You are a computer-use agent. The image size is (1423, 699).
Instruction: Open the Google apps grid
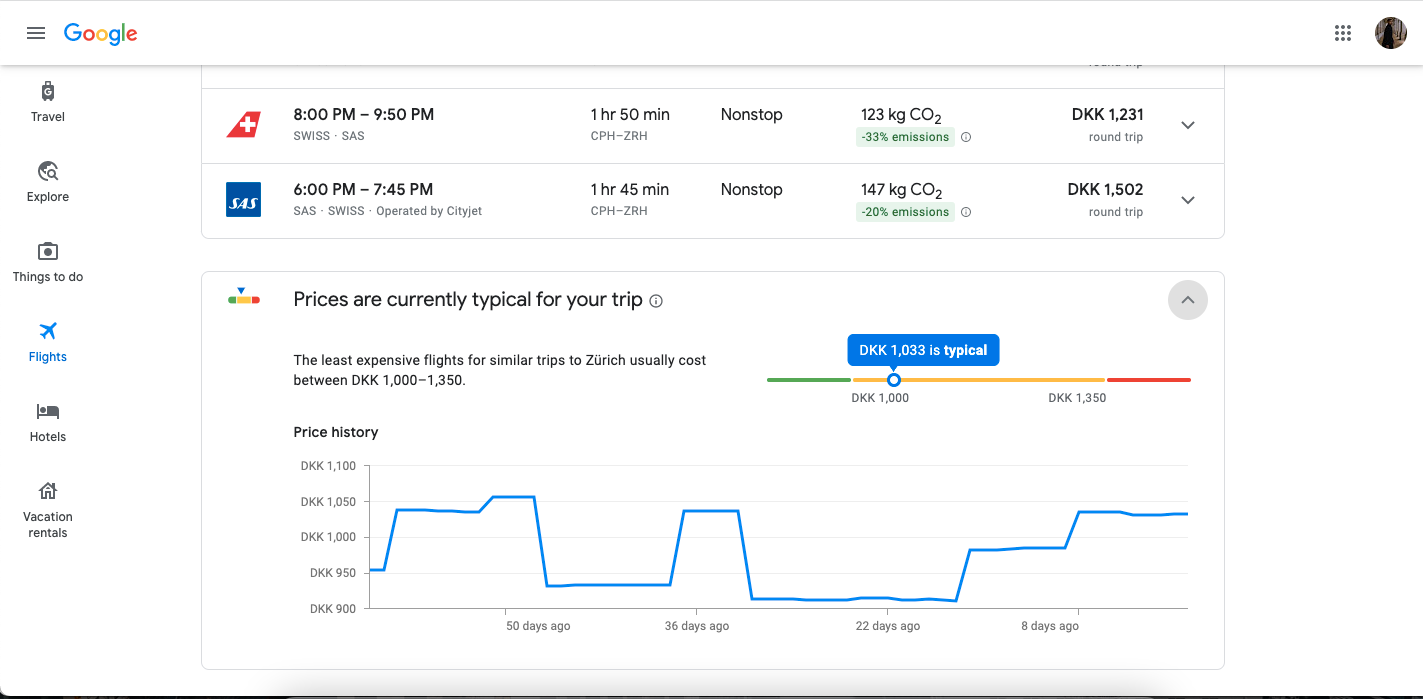[1343, 33]
